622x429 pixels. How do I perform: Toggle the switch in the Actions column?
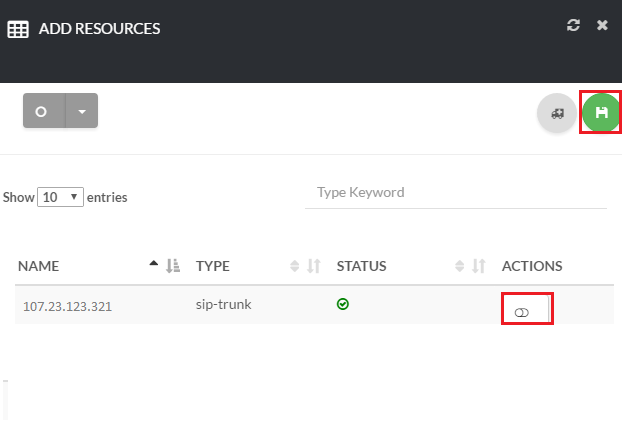point(521,313)
